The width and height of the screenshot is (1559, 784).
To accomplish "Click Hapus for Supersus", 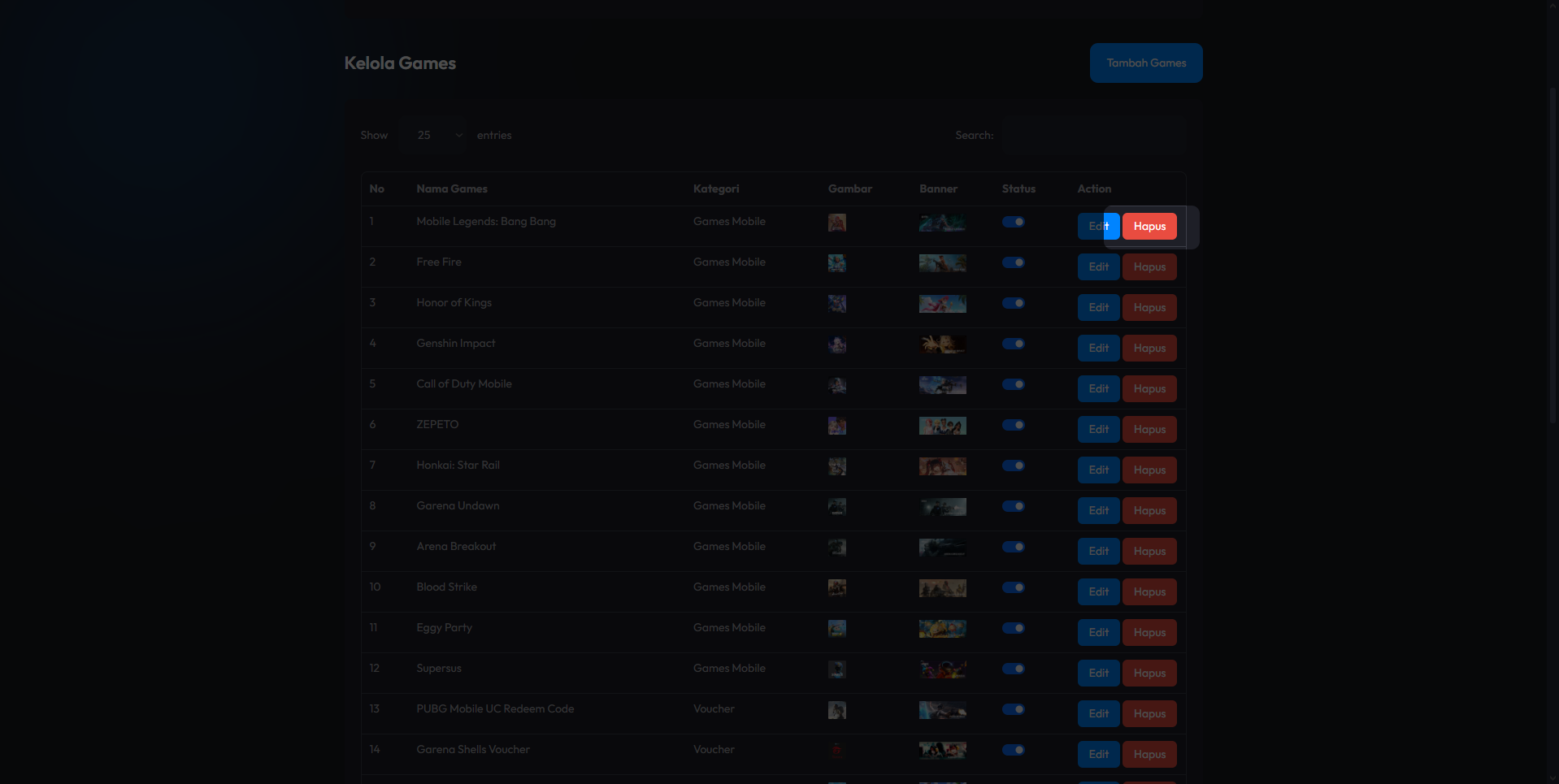I will [1149, 673].
